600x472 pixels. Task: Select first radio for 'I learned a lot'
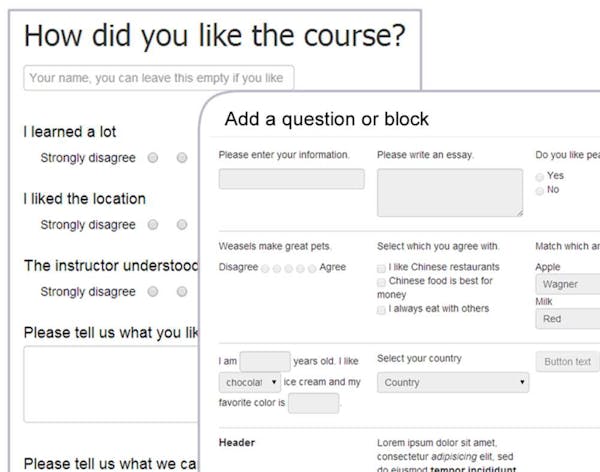pyautogui.click(x=152, y=158)
